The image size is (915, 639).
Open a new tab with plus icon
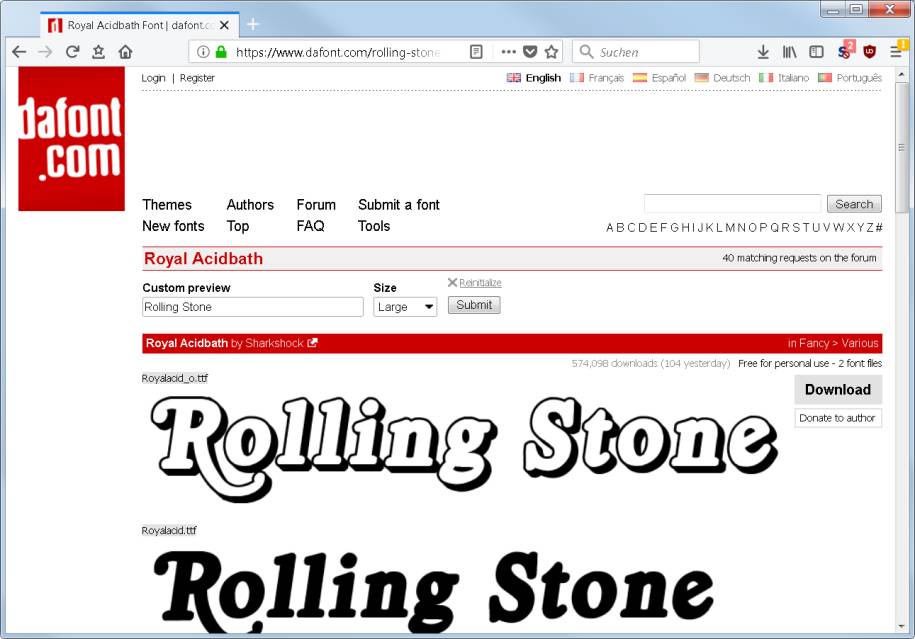click(253, 25)
